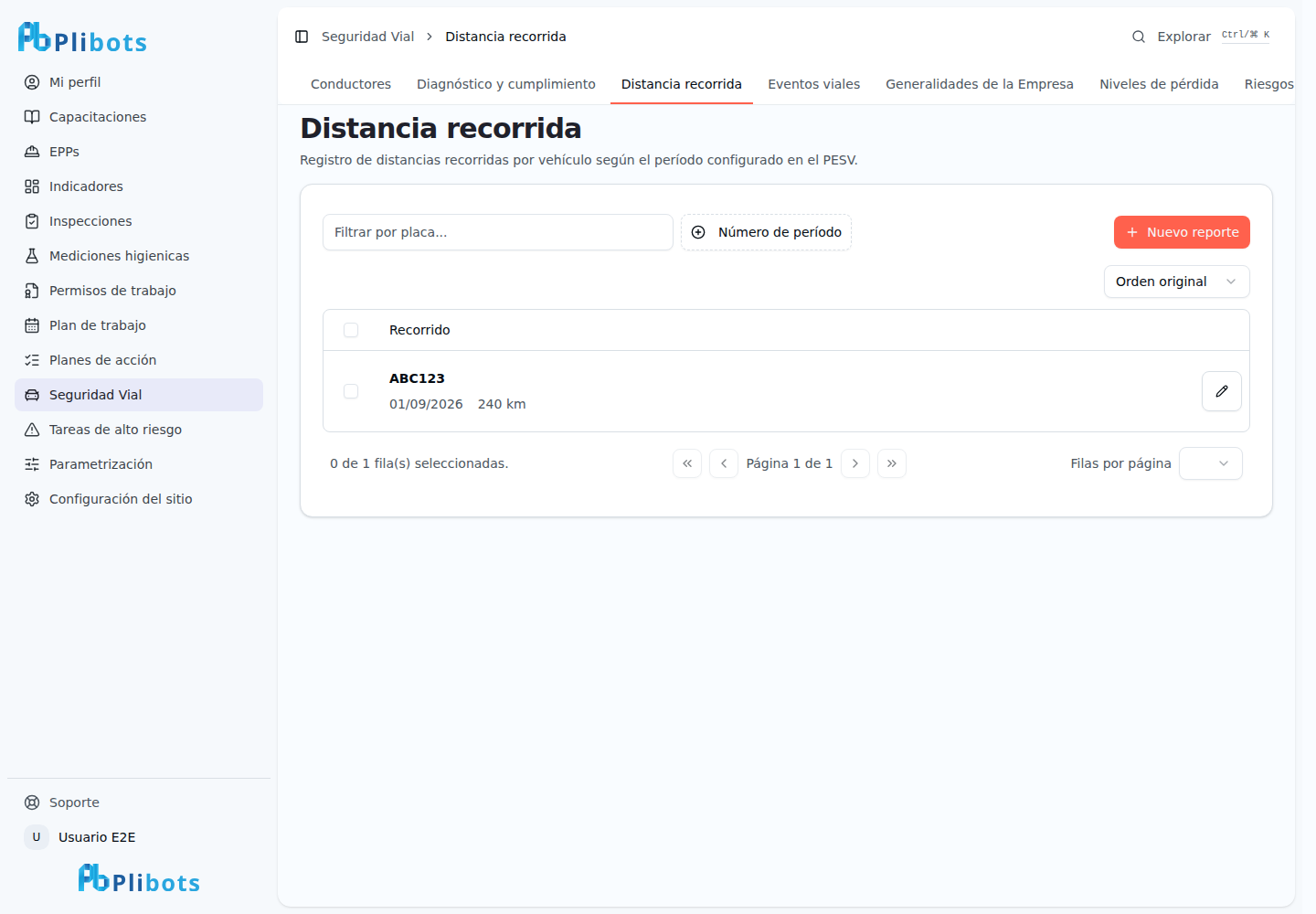Click Seguridad Vial breadcrumb link

[x=367, y=37]
